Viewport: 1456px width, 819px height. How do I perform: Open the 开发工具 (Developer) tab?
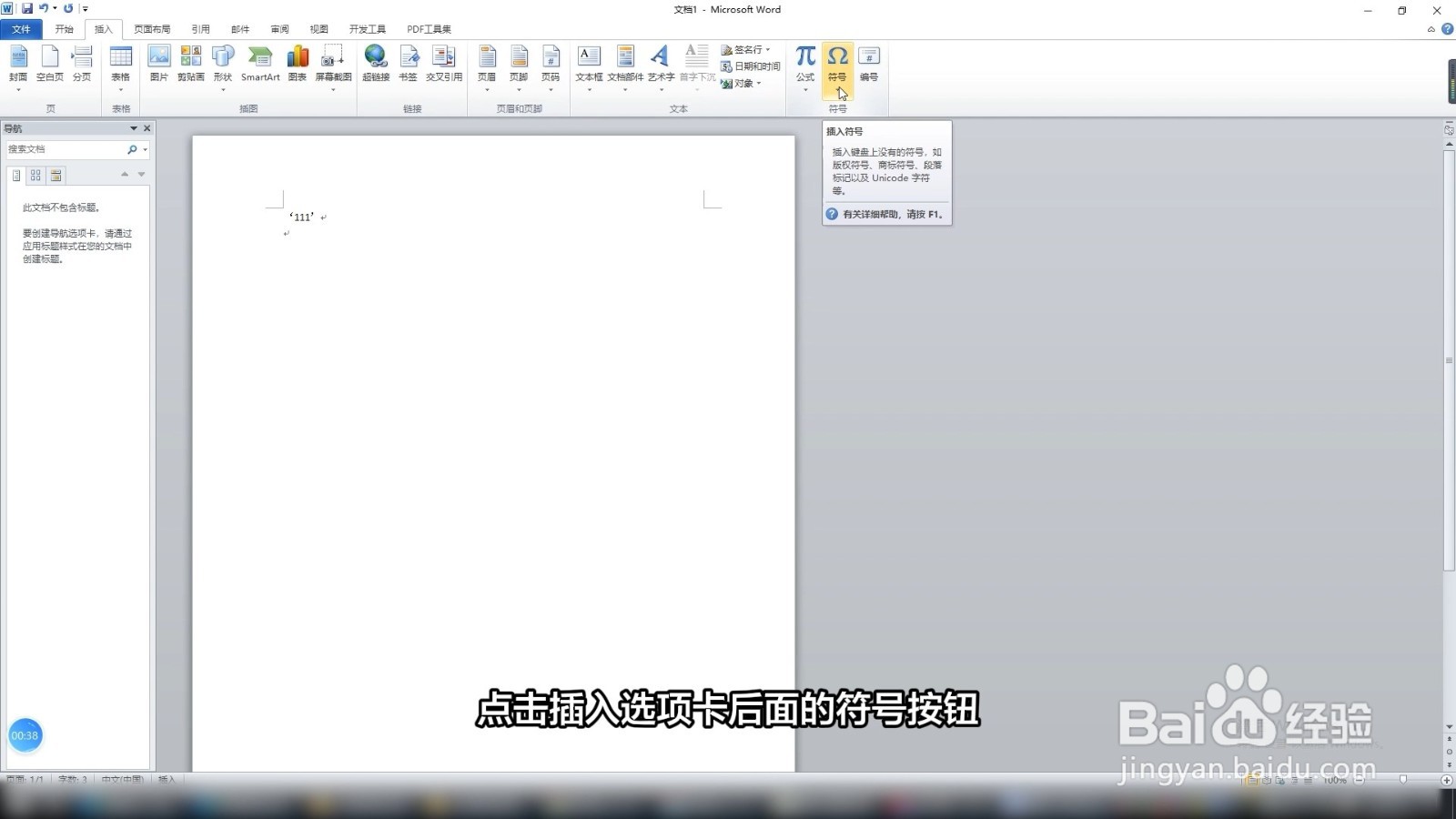pyautogui.click(x=368, y=29)
